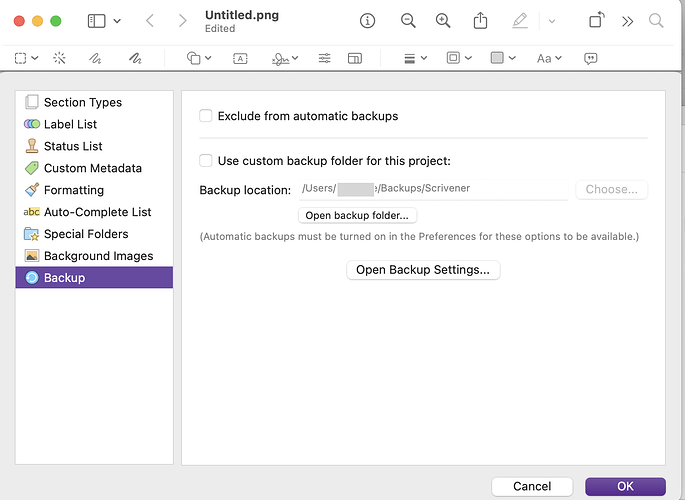685x500 pixels.
Task: Go to Custom Metadata settings pane
Action: coord(92,168)
